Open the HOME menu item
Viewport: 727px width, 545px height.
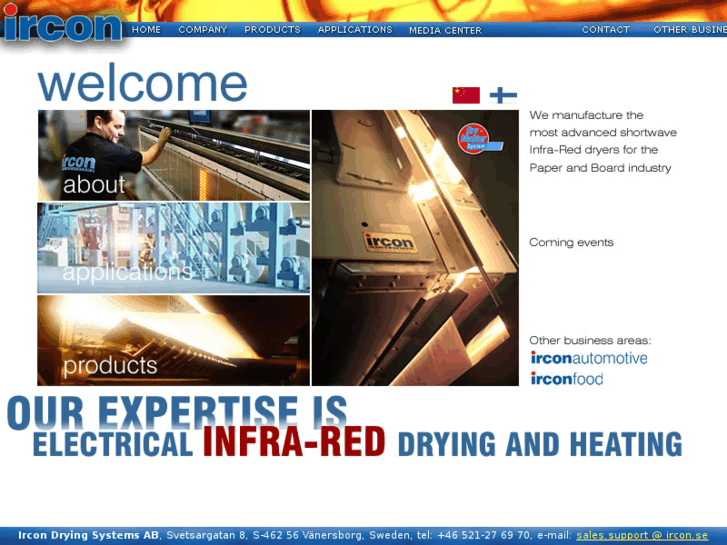click(x=147, y=30)
